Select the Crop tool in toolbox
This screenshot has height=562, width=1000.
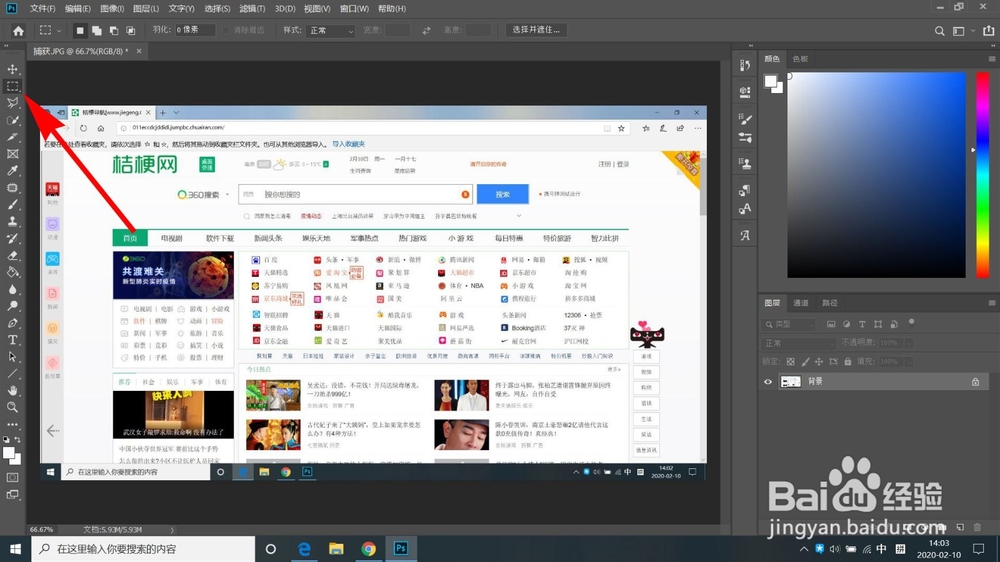click(x=12, y=137)
